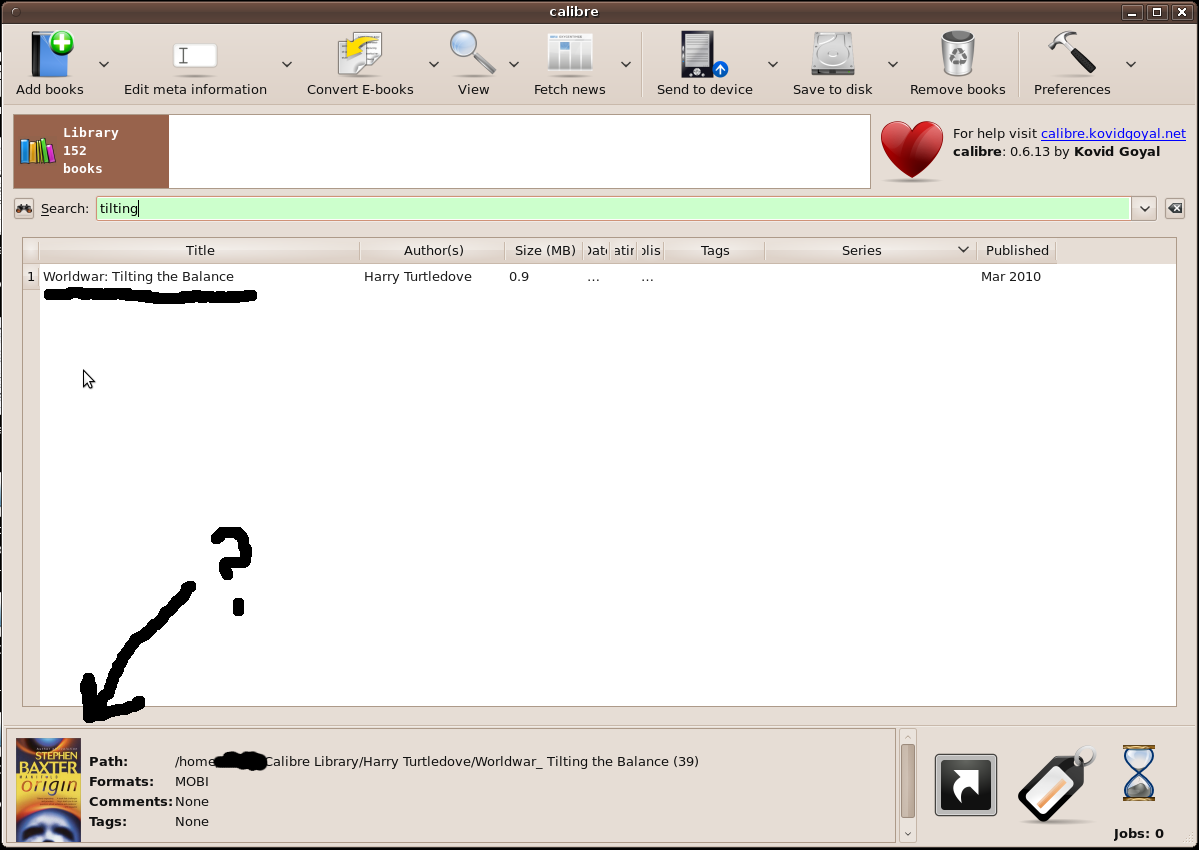Sort by Tags column header
This screenshot has height=850, width=1199.
tap(714, 251)
